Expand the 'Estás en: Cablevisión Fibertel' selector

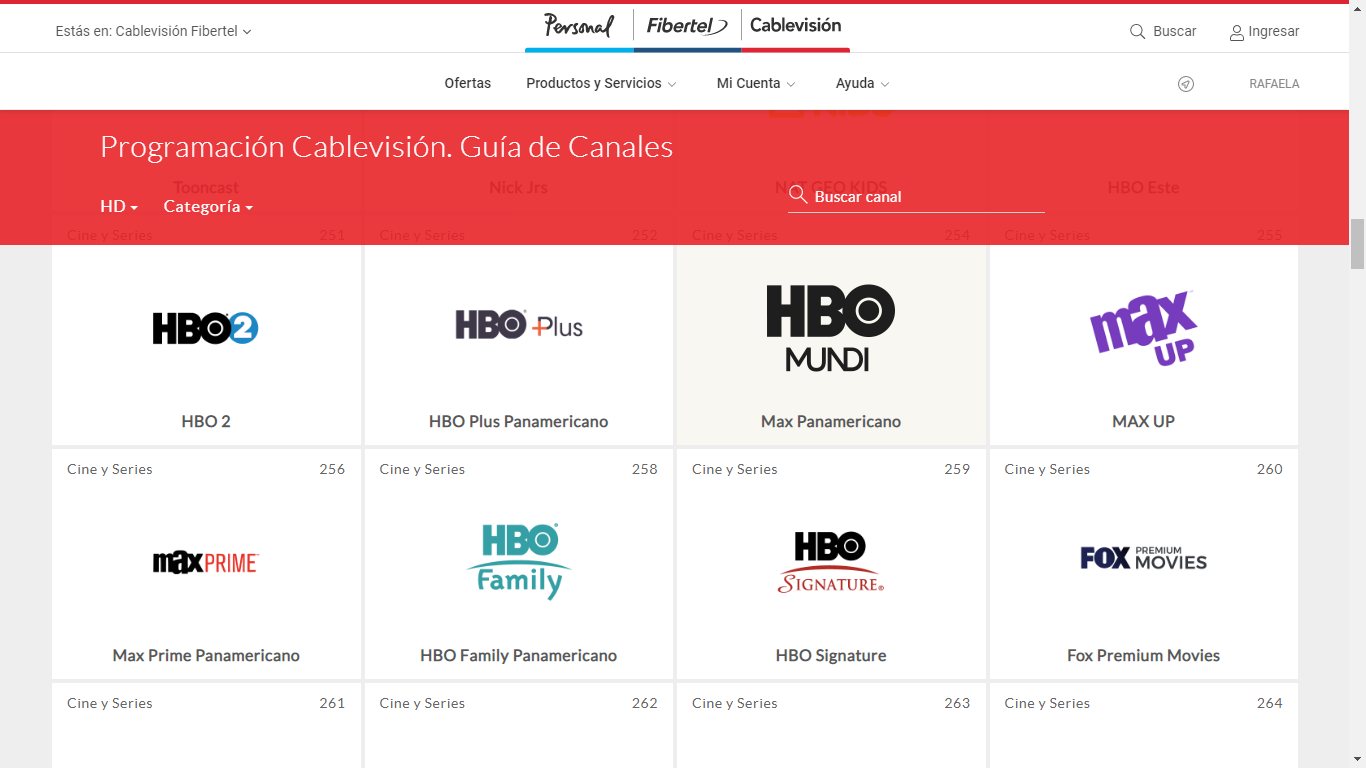(154, 31)
